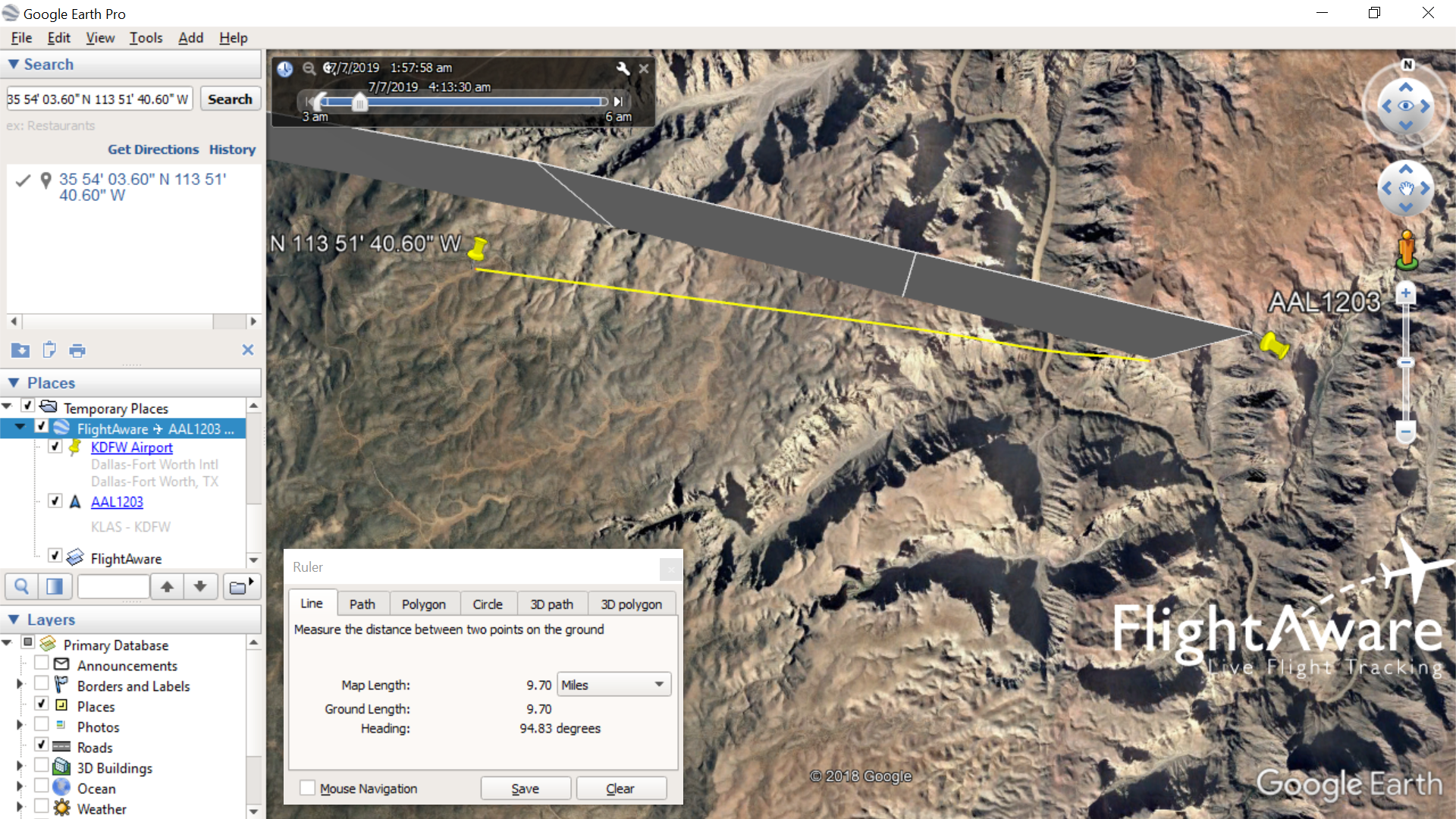1456x819 pixels.
Task: Print the search results
Action: 77,350
